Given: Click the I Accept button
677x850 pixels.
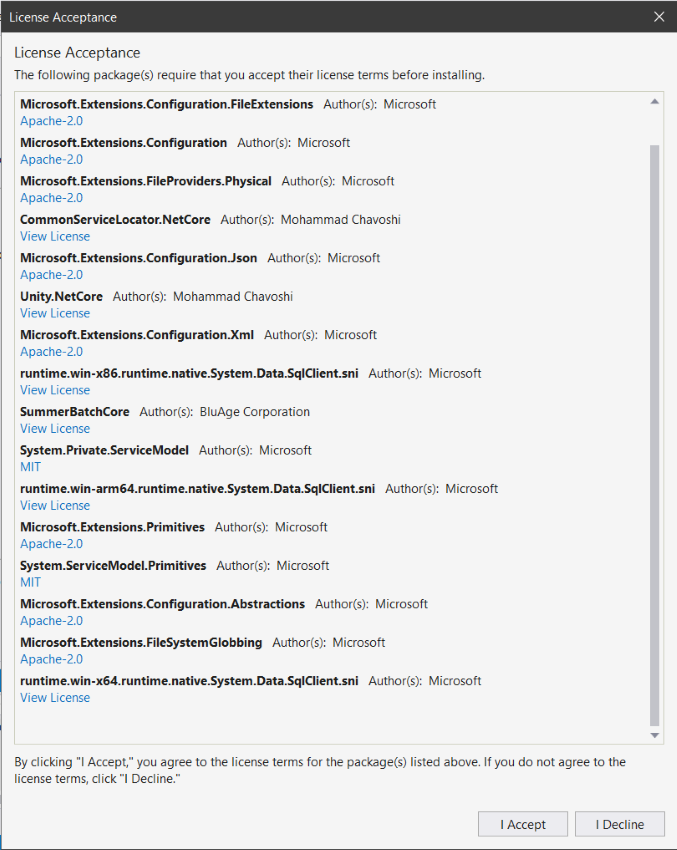Looking at the screenshot, I should coord(523,824).
